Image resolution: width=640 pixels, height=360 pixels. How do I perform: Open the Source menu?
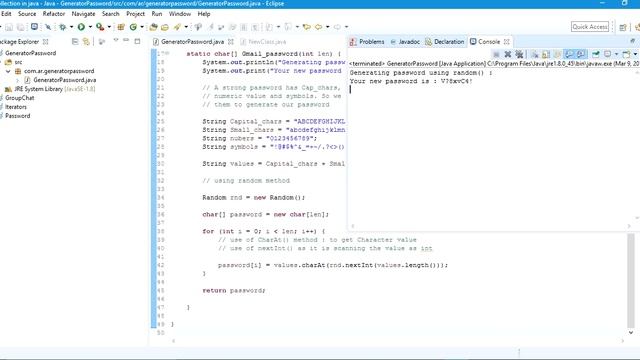pos(27,14)
